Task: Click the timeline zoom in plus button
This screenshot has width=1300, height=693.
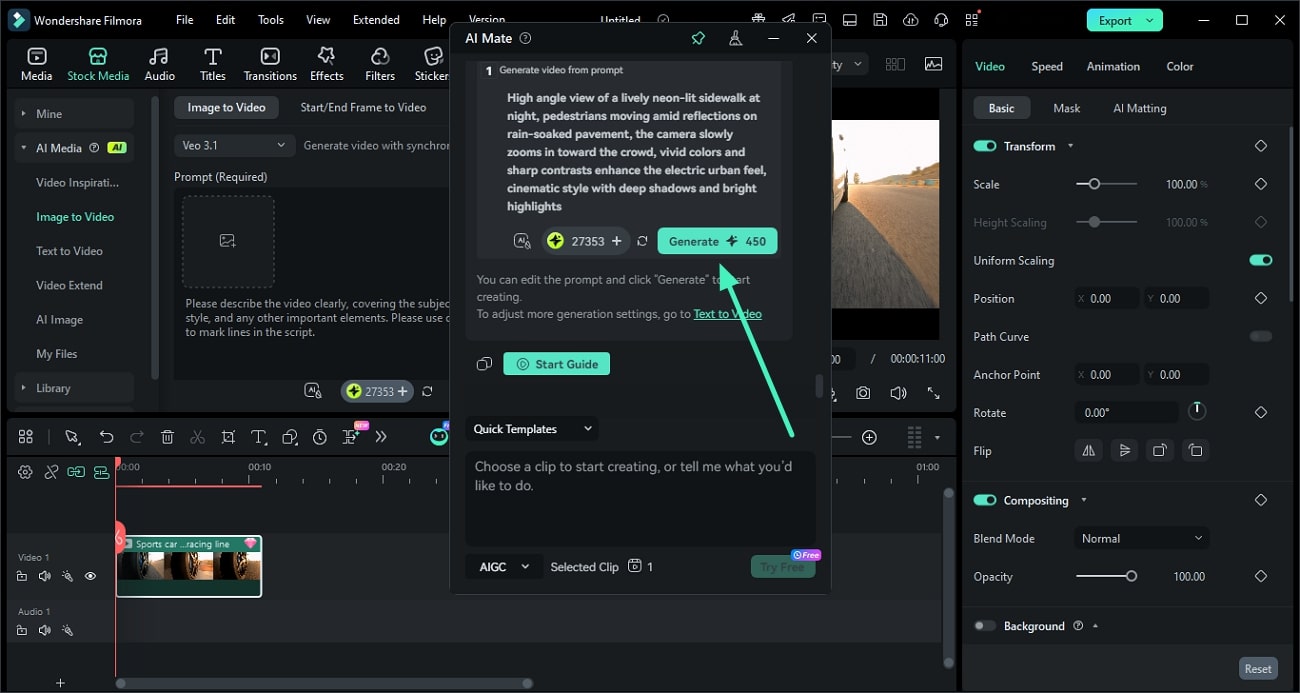Action: [869, 437]
